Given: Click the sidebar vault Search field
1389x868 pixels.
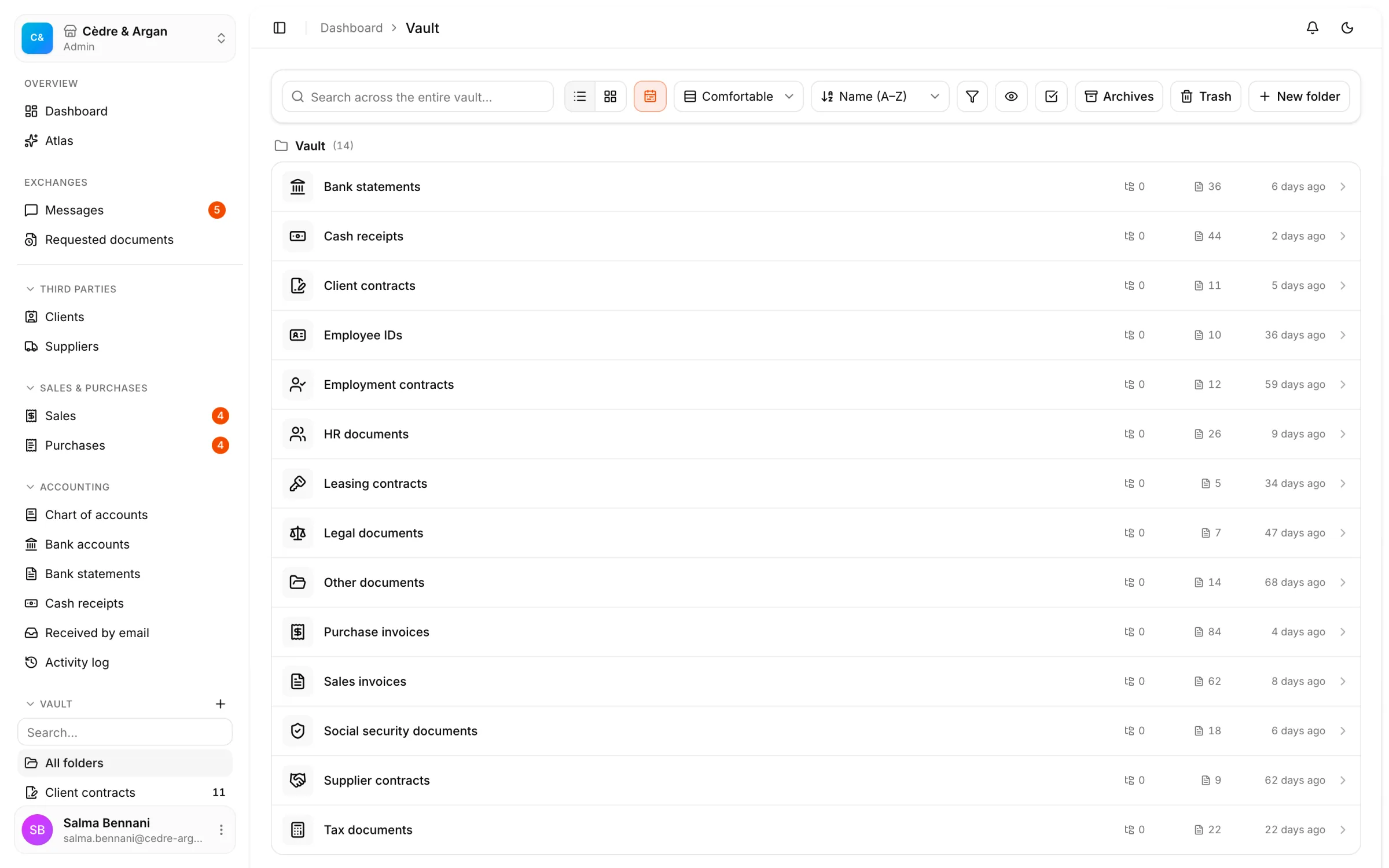Looking at the screenshot, I should point(125,732).
